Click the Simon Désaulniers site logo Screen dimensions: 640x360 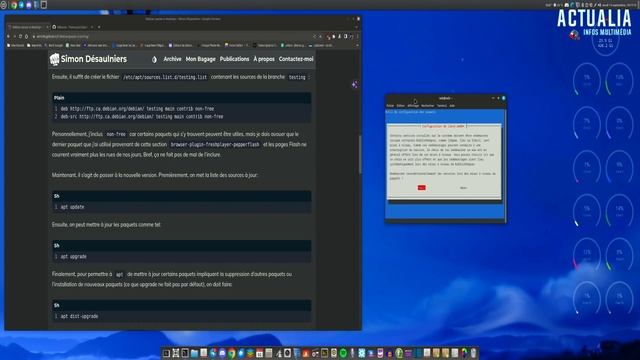(88, 59)
